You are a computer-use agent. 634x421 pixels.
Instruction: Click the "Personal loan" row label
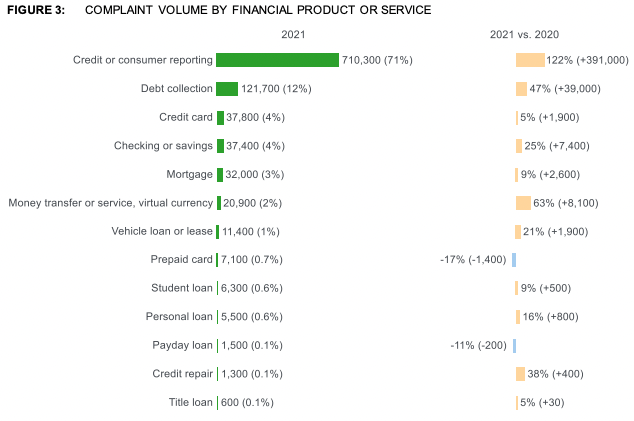pos(179,317)
